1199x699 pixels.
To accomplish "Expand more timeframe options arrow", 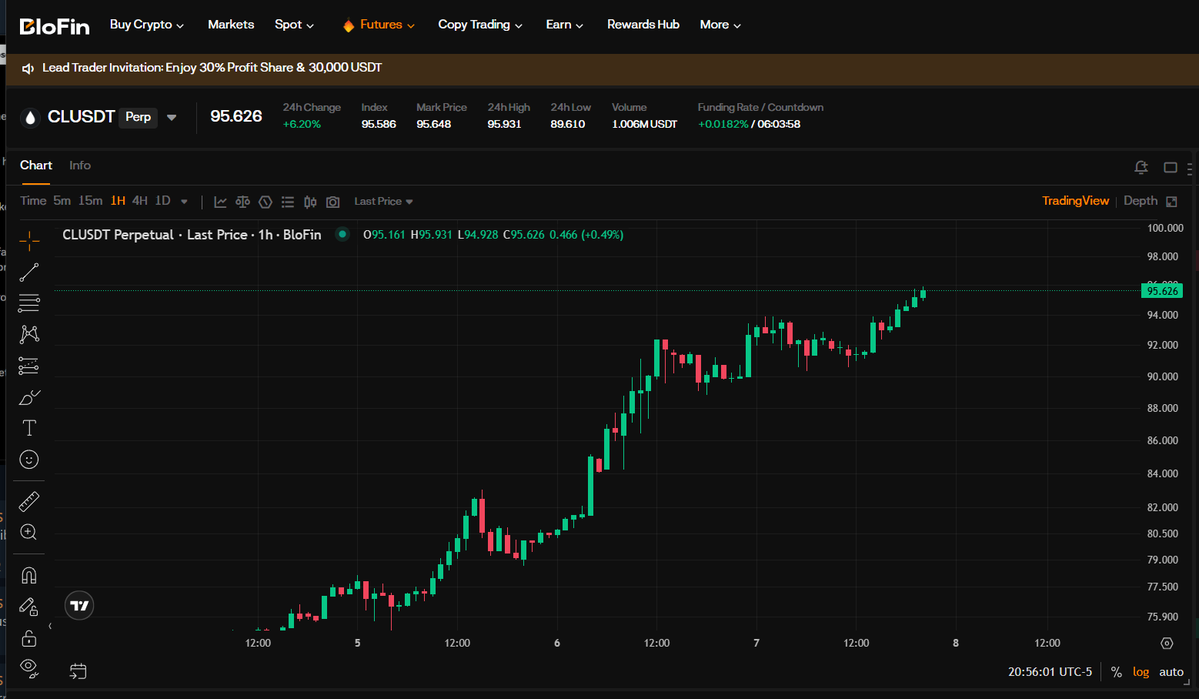I will (x=184, y=202).
